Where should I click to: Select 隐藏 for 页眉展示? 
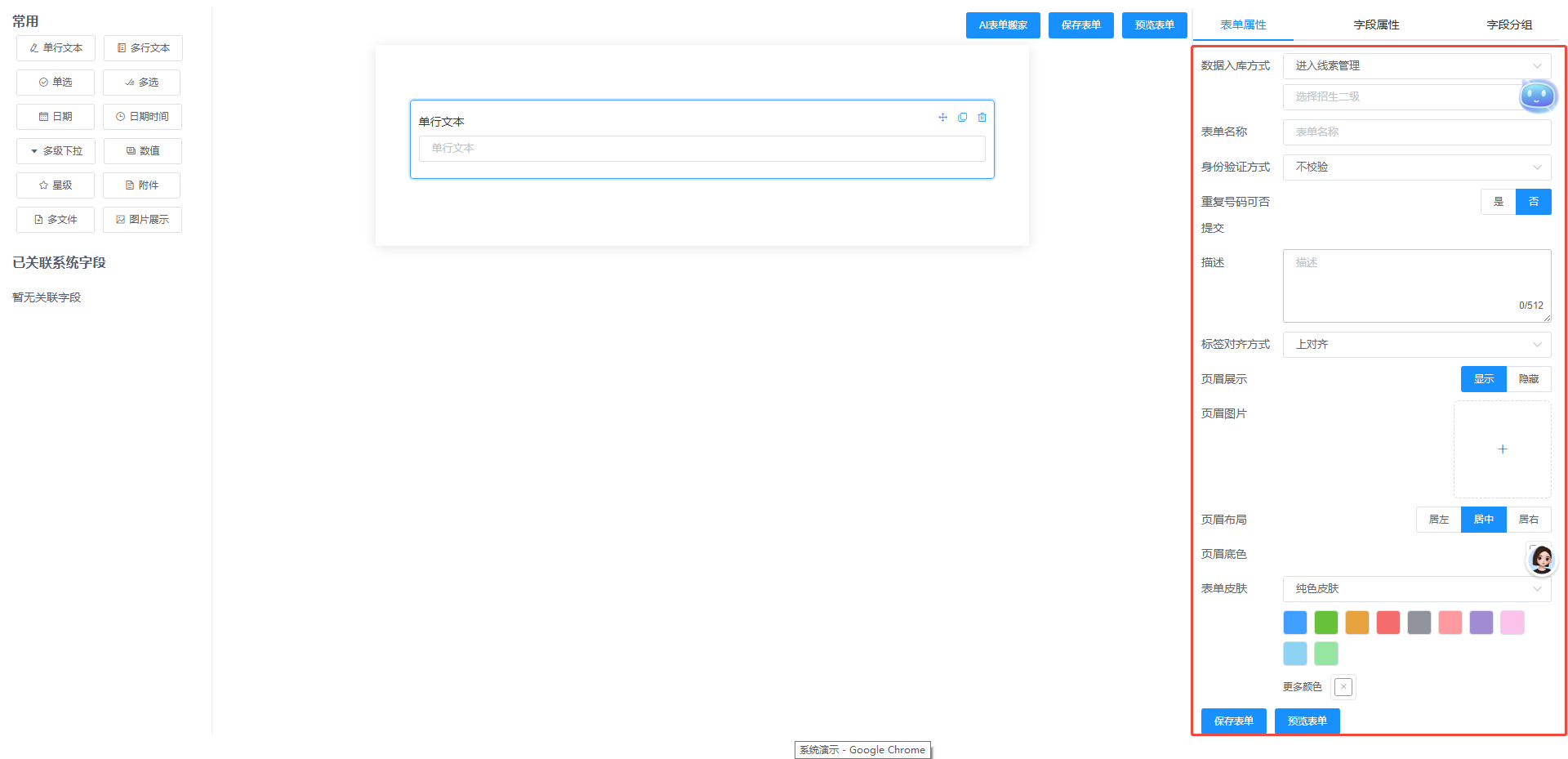(1528, 379)
